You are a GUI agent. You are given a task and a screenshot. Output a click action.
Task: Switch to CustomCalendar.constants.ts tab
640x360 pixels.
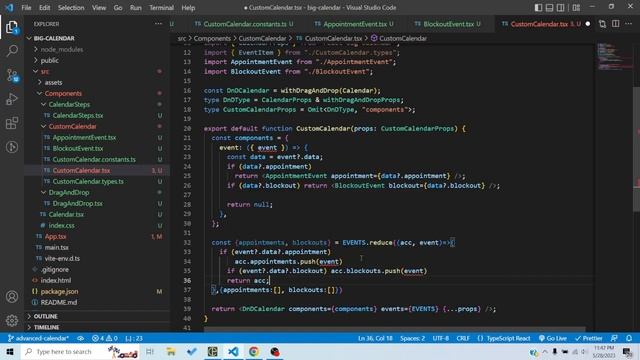244,24
